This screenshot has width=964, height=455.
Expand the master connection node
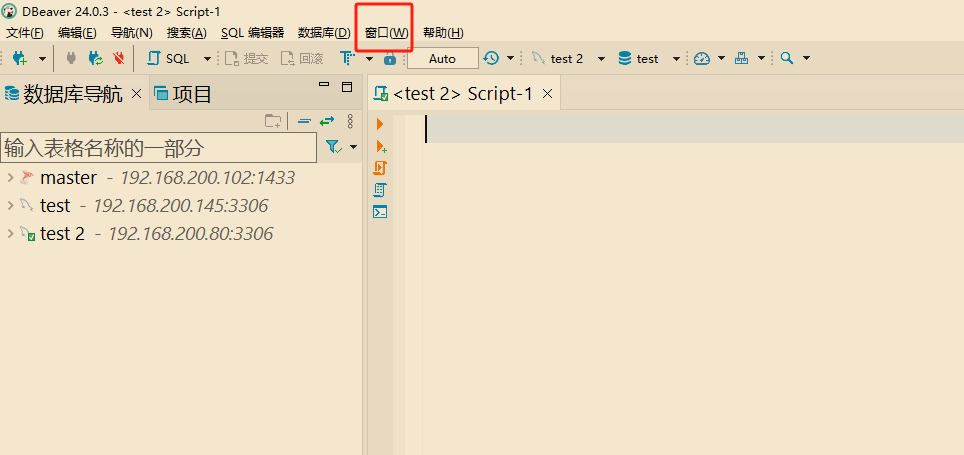click(x=10, y=178)
